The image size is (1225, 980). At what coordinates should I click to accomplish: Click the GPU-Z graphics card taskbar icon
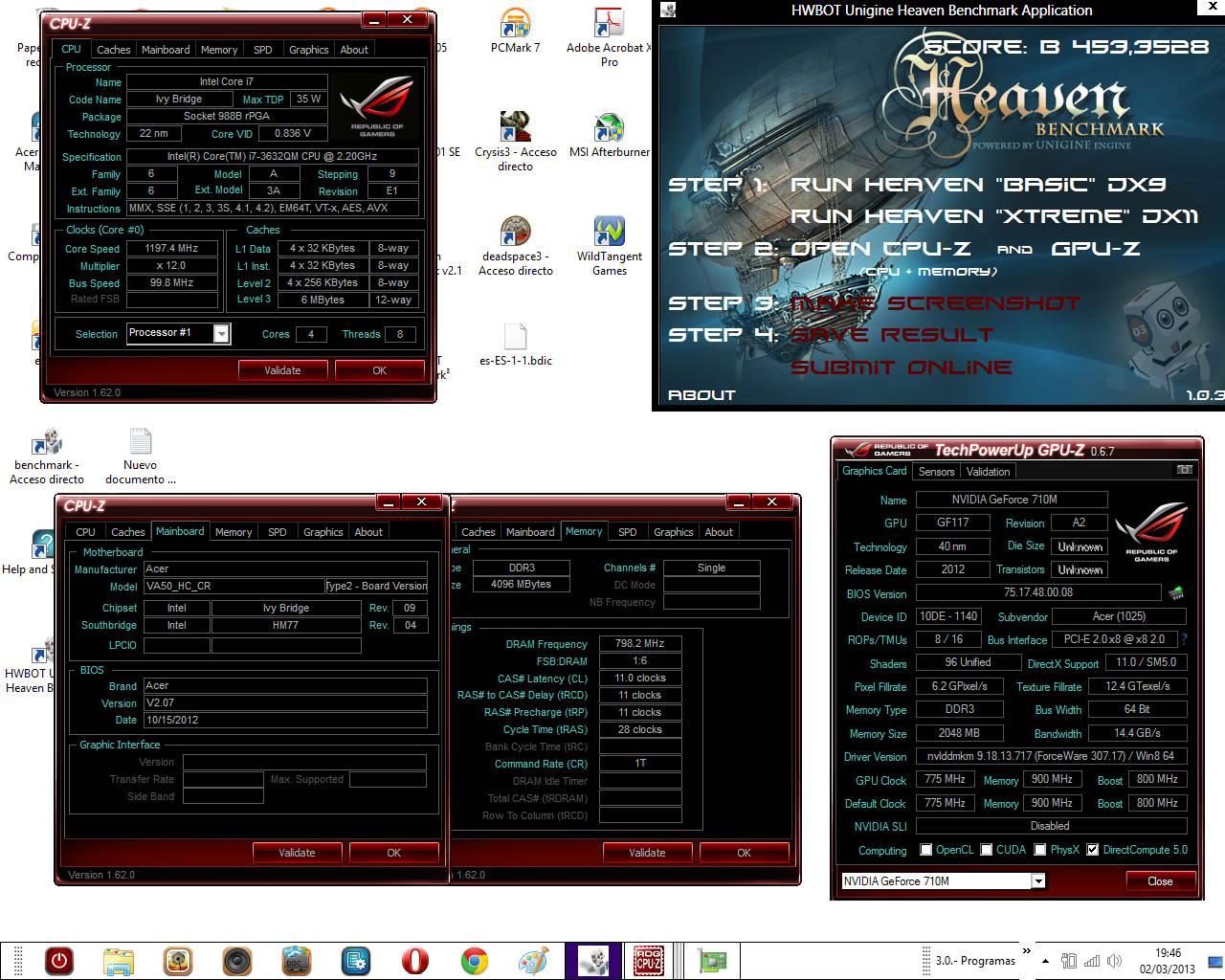click(712, 961)
